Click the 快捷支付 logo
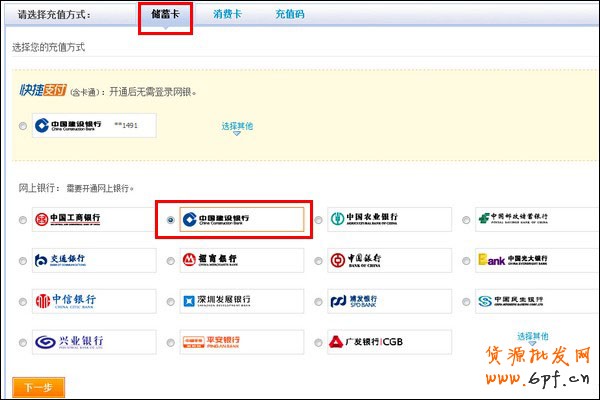This screenshot has width=600, height=400. 43,90
